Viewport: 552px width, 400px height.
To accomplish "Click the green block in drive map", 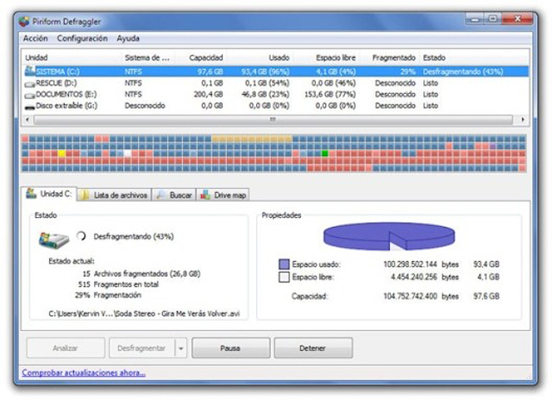I will [325, 153].
